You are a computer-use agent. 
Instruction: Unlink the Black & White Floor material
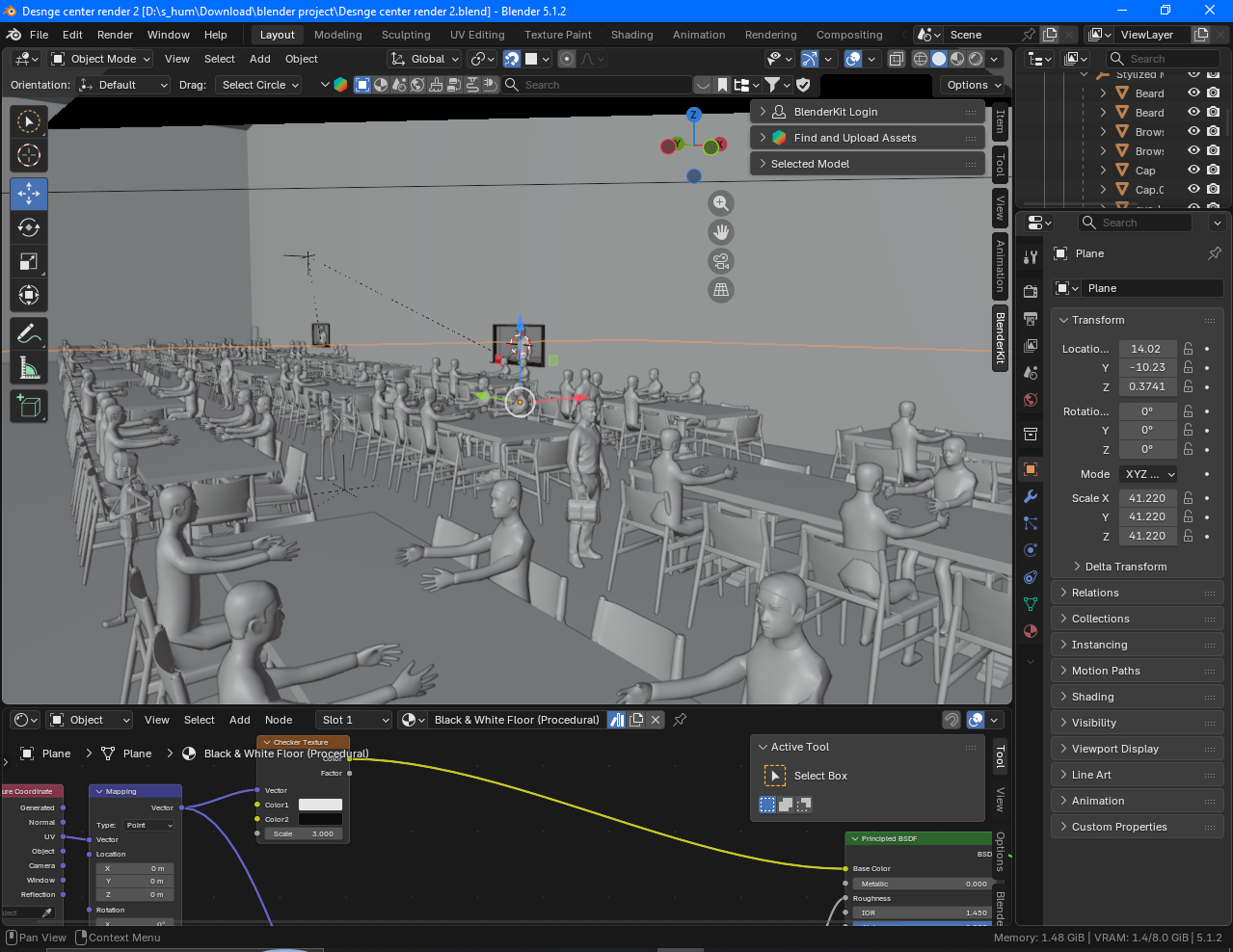click(x=656, y=720)
